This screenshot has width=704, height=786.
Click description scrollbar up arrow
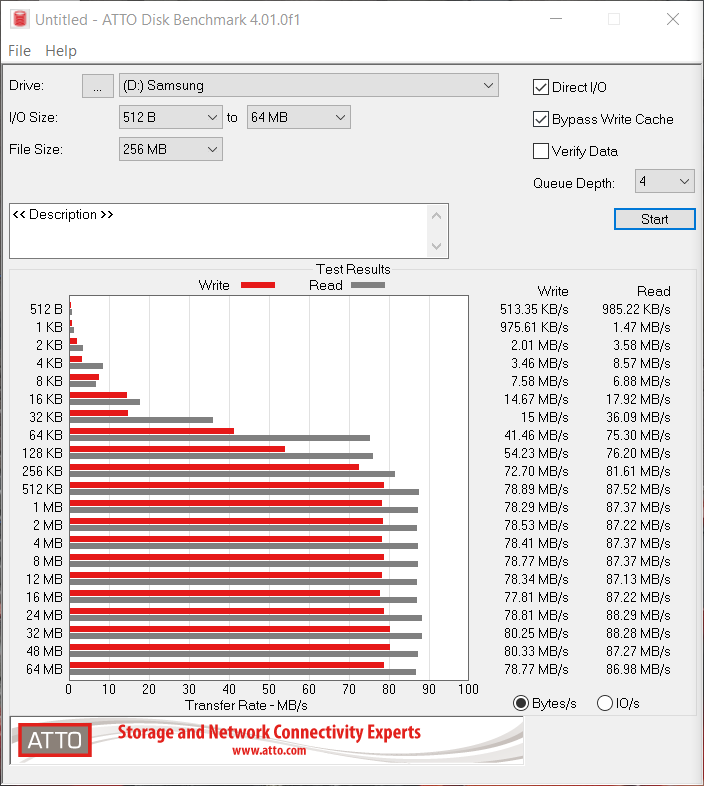tap(437, 216)
